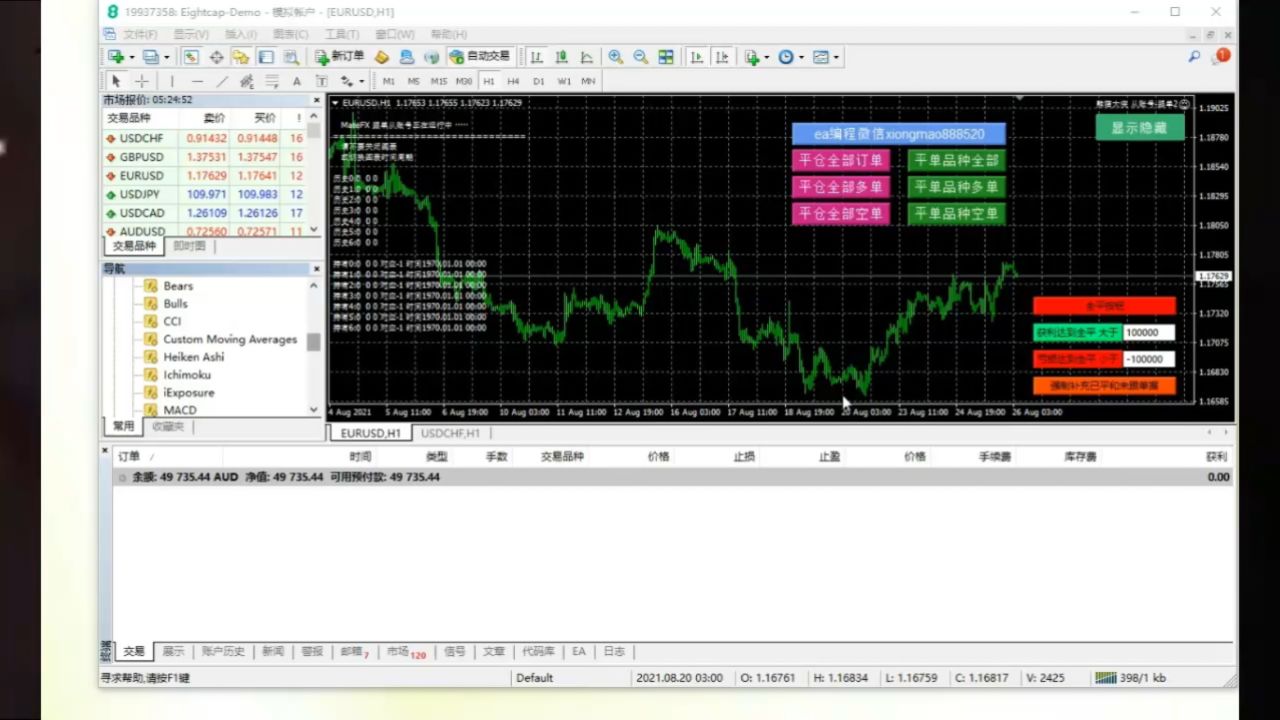This screenshot has width=1280, height=720.
Task: Open the Periods clock dropdown
Action: 790,57
